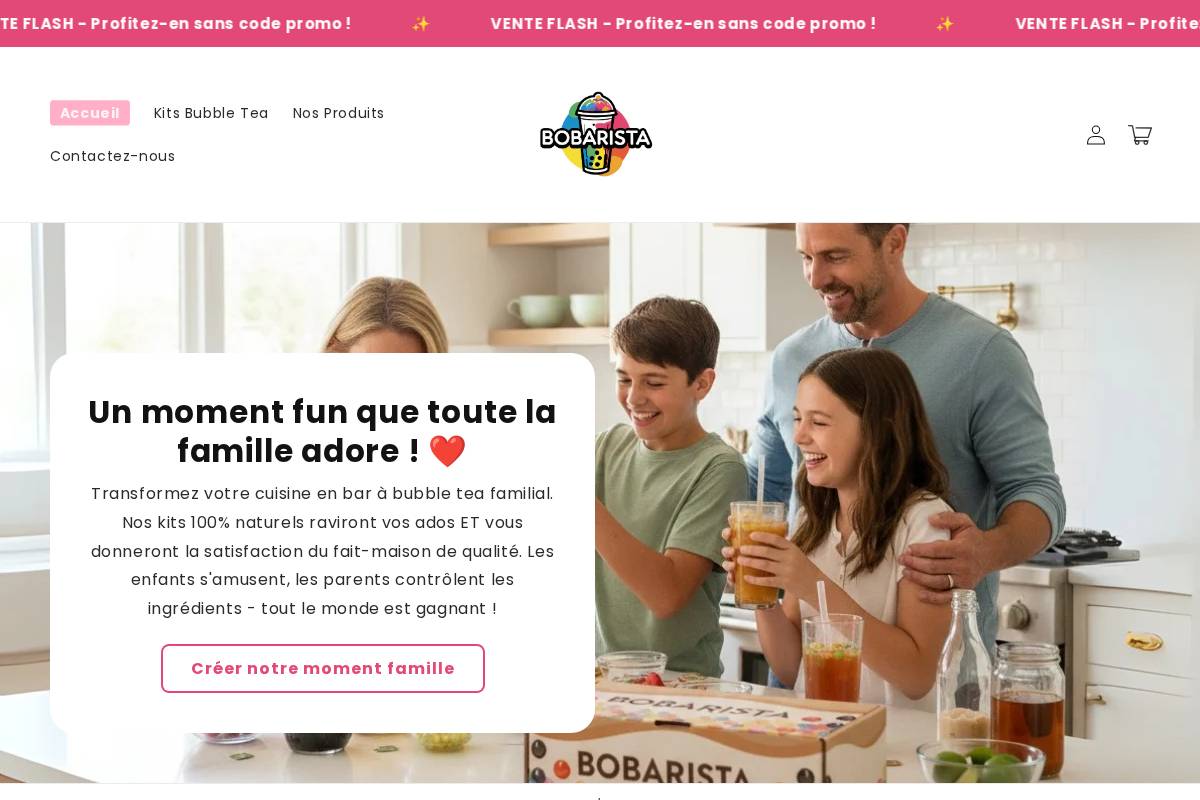Open the shopping cart icon

[x=1140, y=135]
